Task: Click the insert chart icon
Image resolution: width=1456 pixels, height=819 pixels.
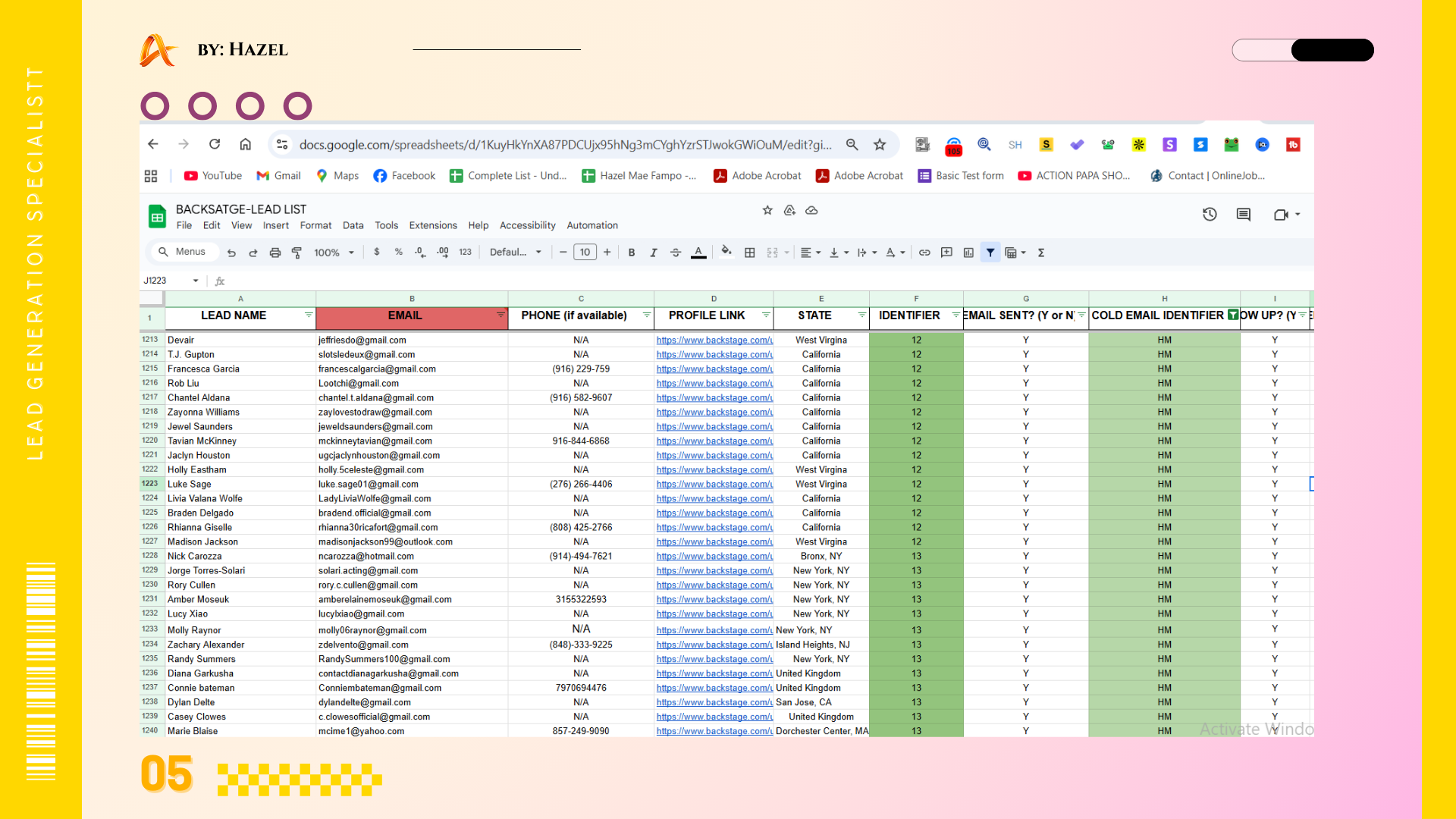Action: [968, 253]
